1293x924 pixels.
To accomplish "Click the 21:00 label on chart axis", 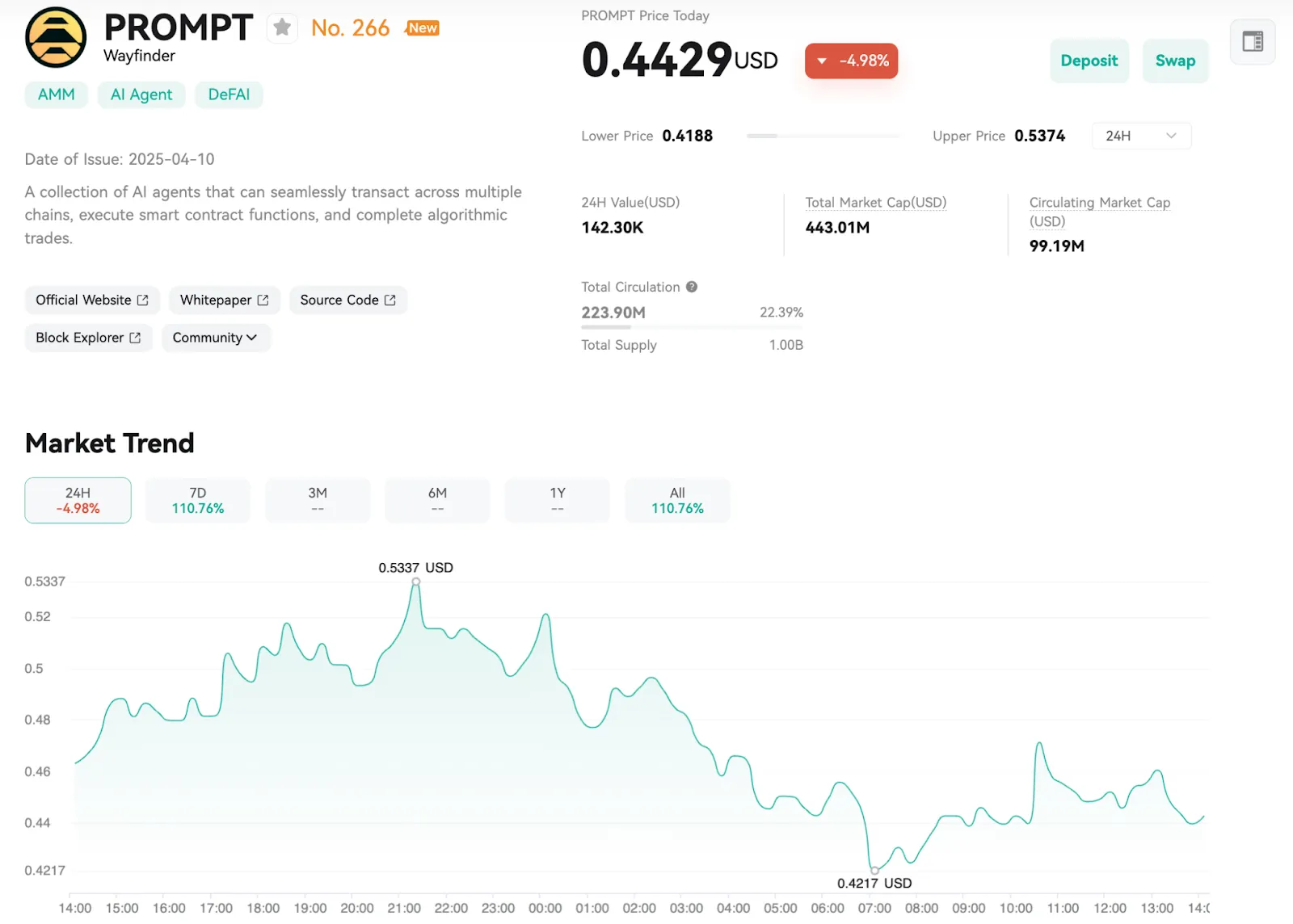I will coord(404,908).
